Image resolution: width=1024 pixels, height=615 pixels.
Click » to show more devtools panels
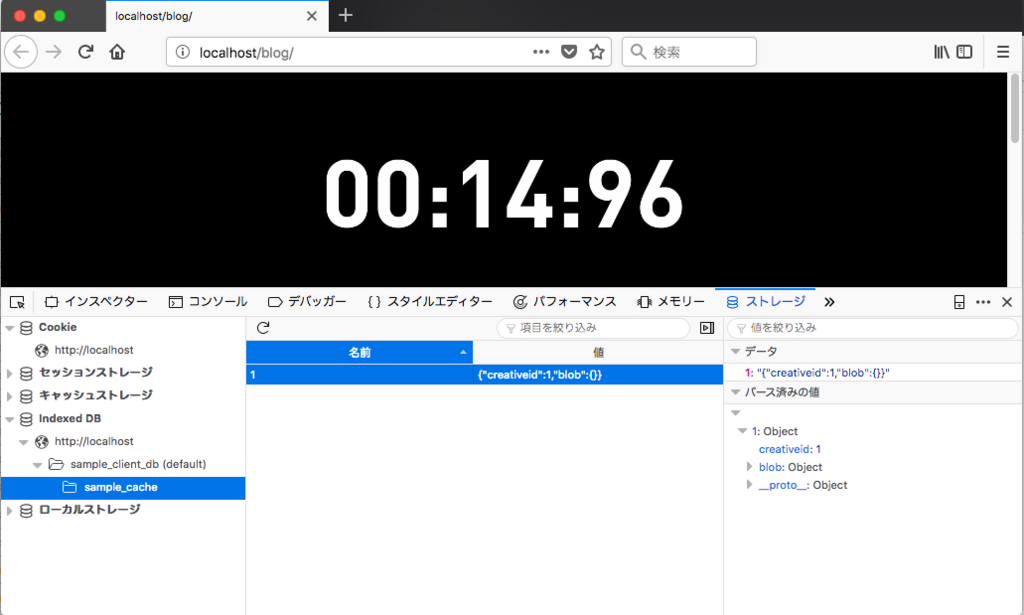tap(829, 301)
